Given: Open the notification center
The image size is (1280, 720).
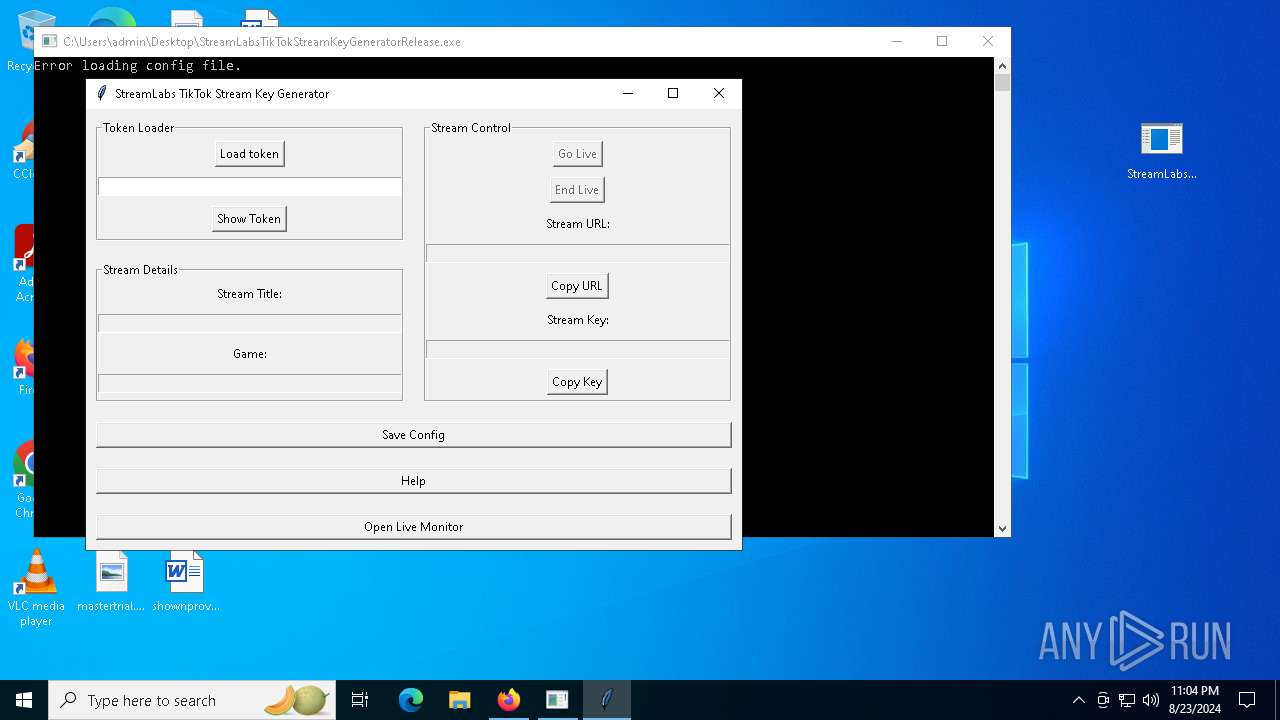Looking at the screenshot, I should (x=1247, y=700).
